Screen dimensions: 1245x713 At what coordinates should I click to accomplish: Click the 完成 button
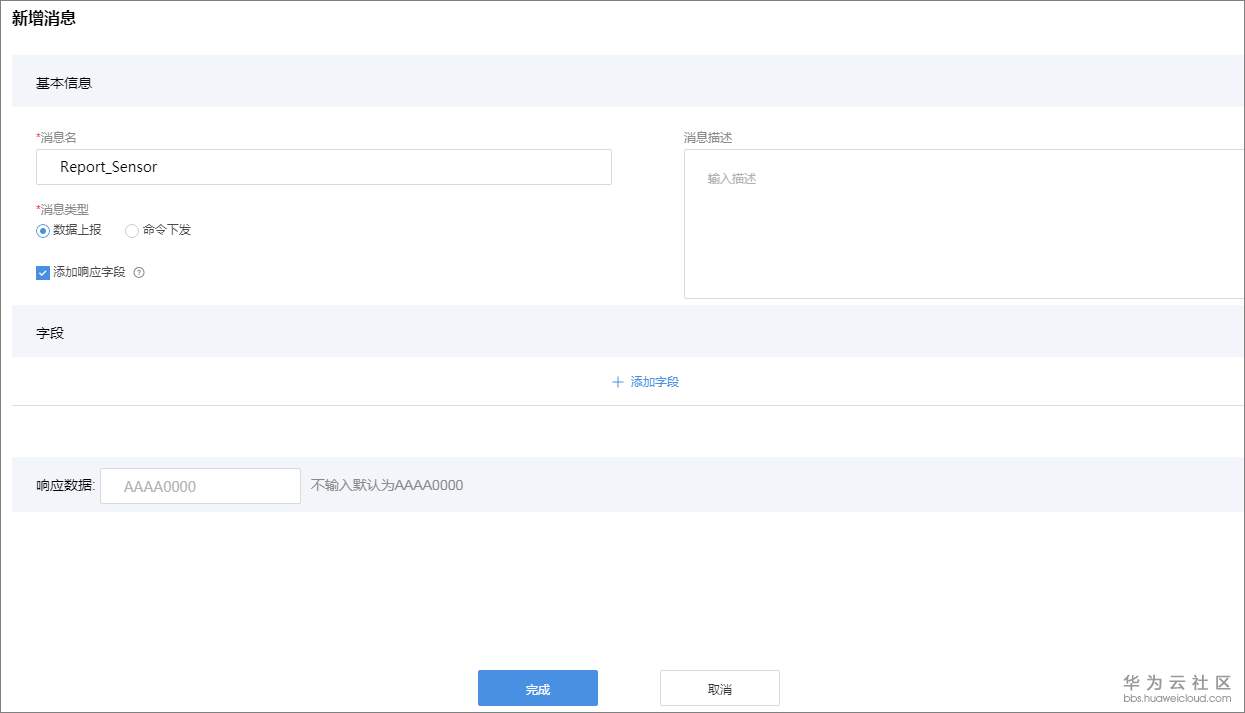(x=538, y=689)
